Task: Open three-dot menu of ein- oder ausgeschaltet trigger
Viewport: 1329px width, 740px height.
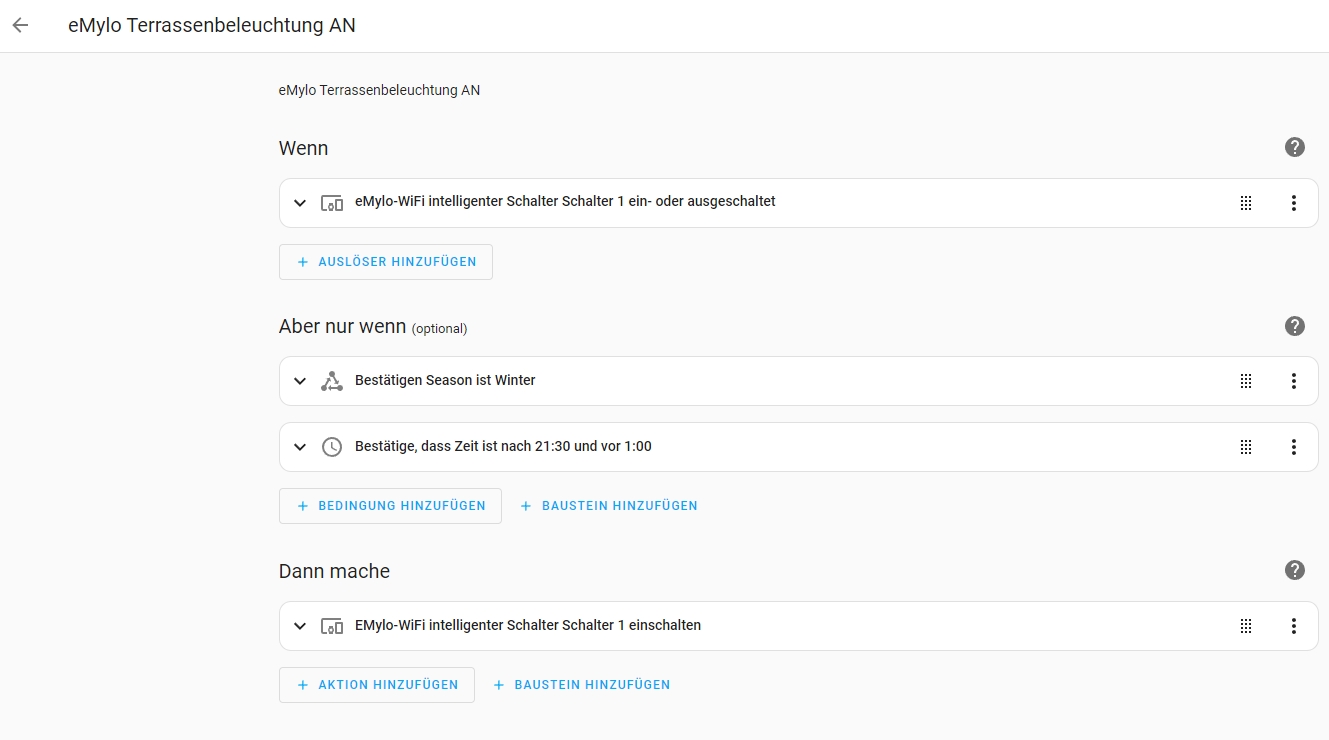Action: (x=1294, y=203)
